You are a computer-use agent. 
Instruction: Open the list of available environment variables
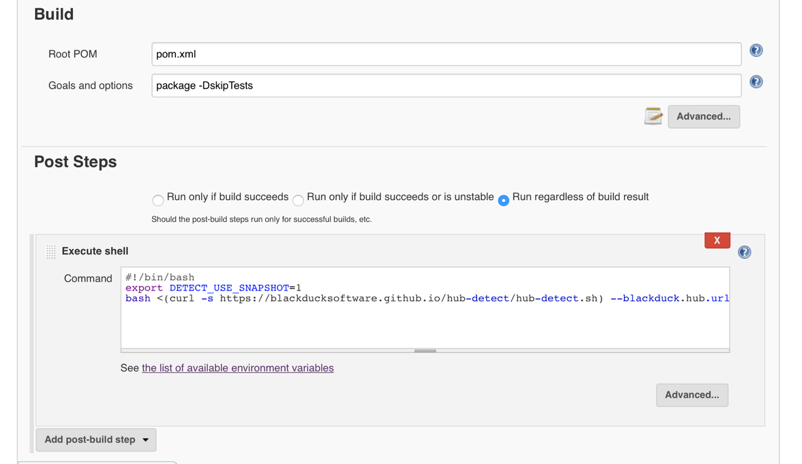pyautogui.click(x=238, y=368)
